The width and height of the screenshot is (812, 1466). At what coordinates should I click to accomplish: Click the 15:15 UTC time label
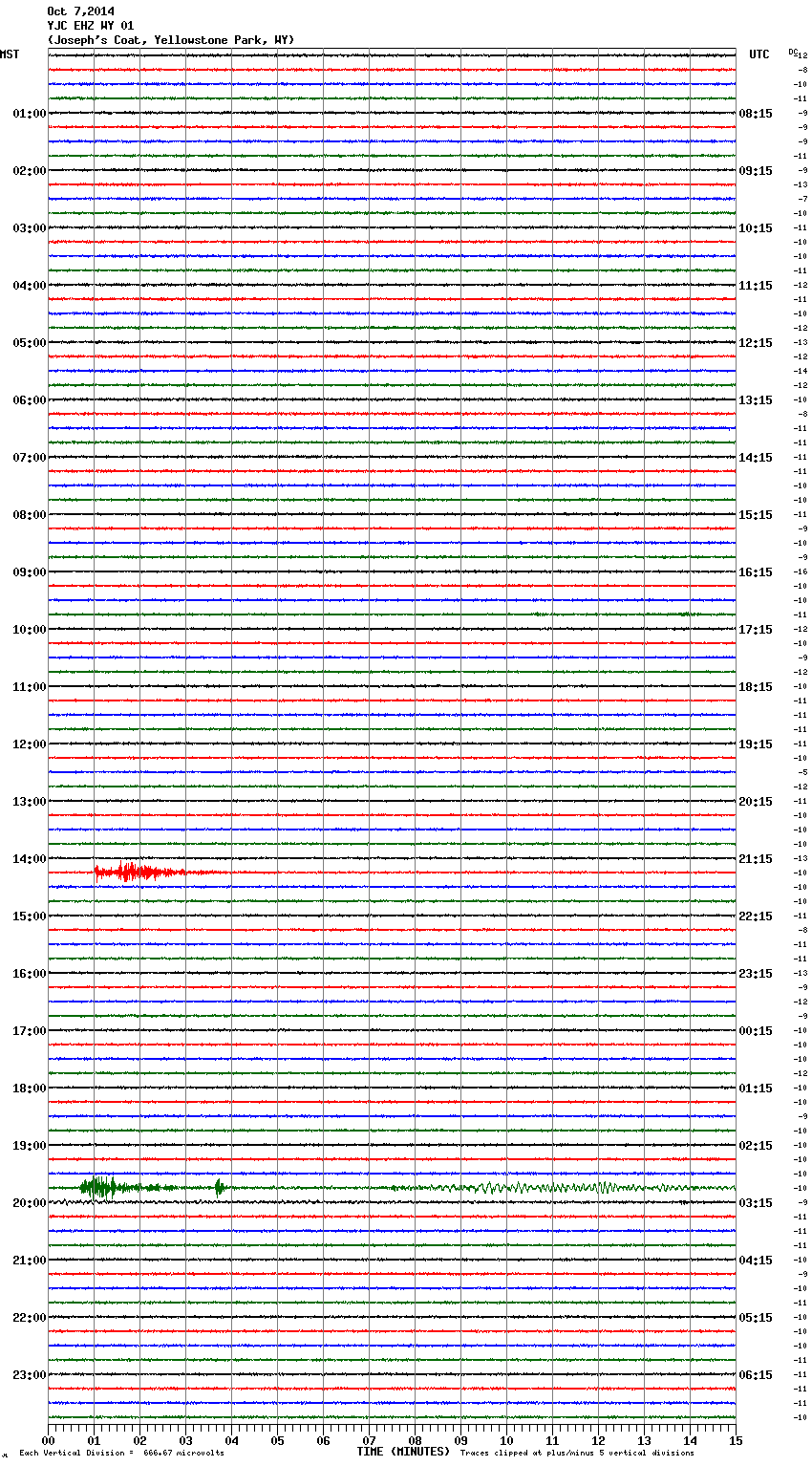click(756, 515)
